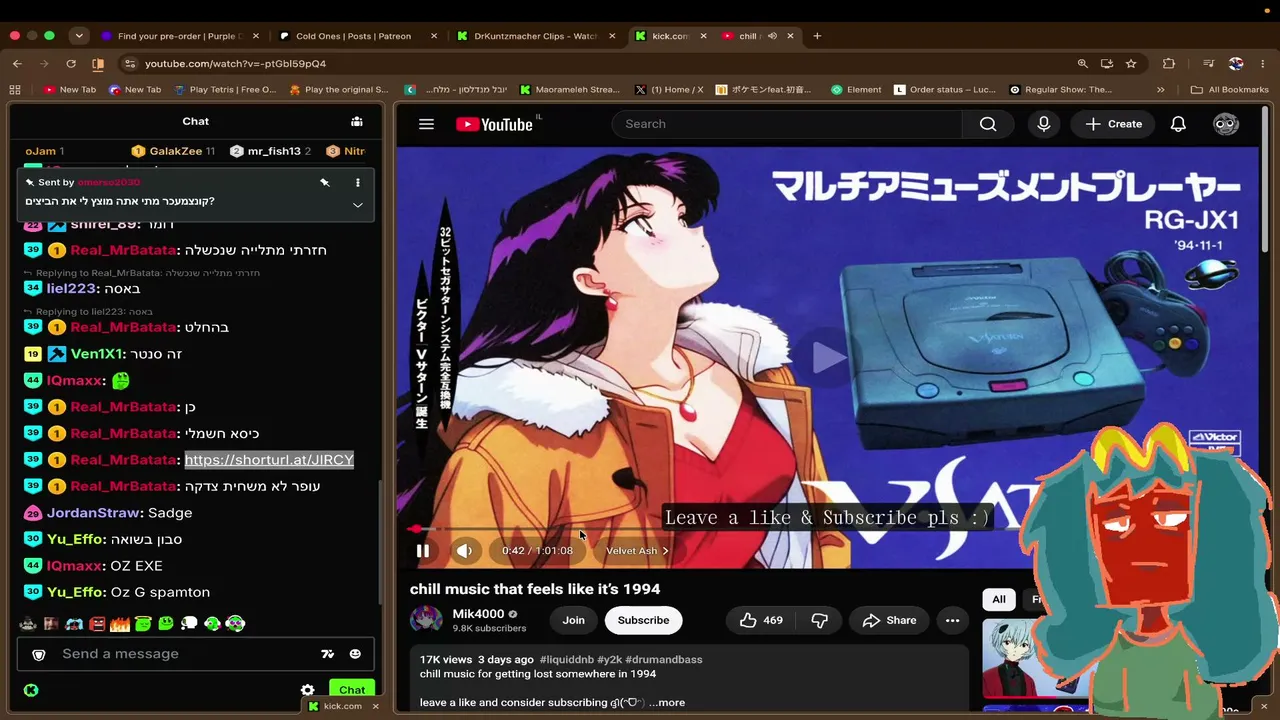This screenshot has width=1280, height=720.
Task: Open the Kick chat users icon
Action: pyautogui.click(x=357, y=121)
